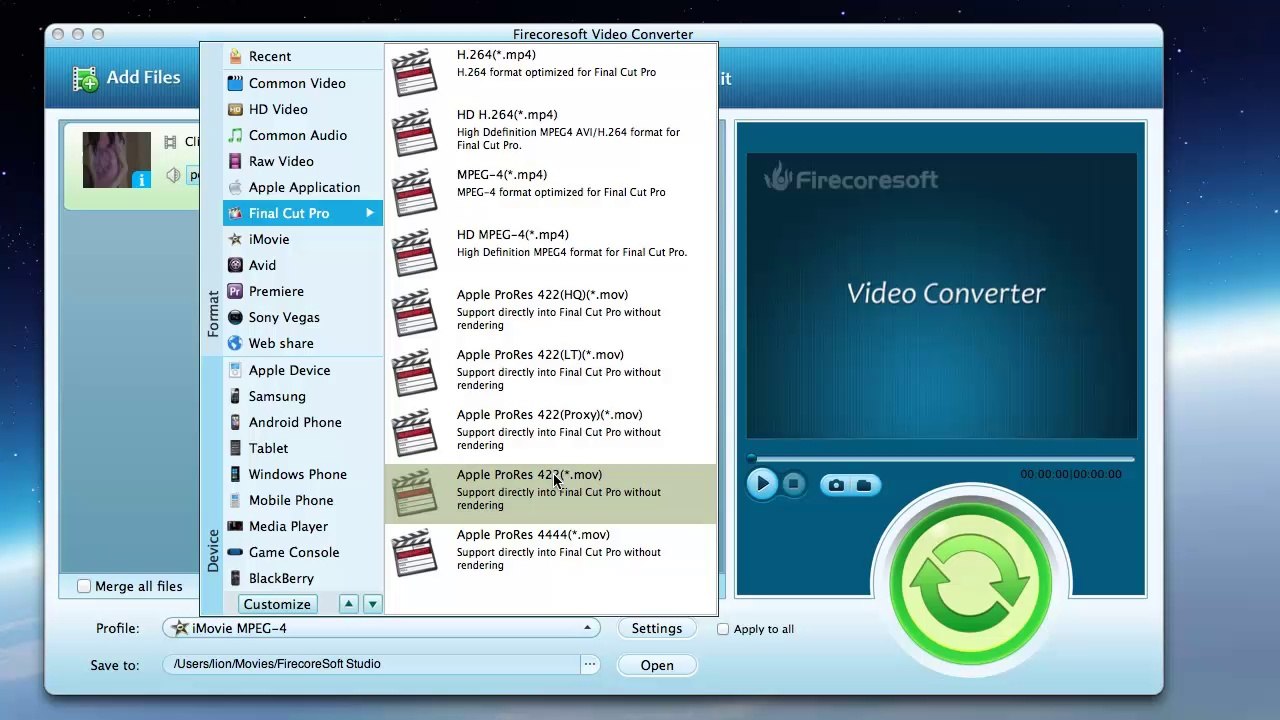Expand the Final Cut Pro submenu arrow
Image resolution: width=1280 pixels, height=720 pixels.
point(370,213)
